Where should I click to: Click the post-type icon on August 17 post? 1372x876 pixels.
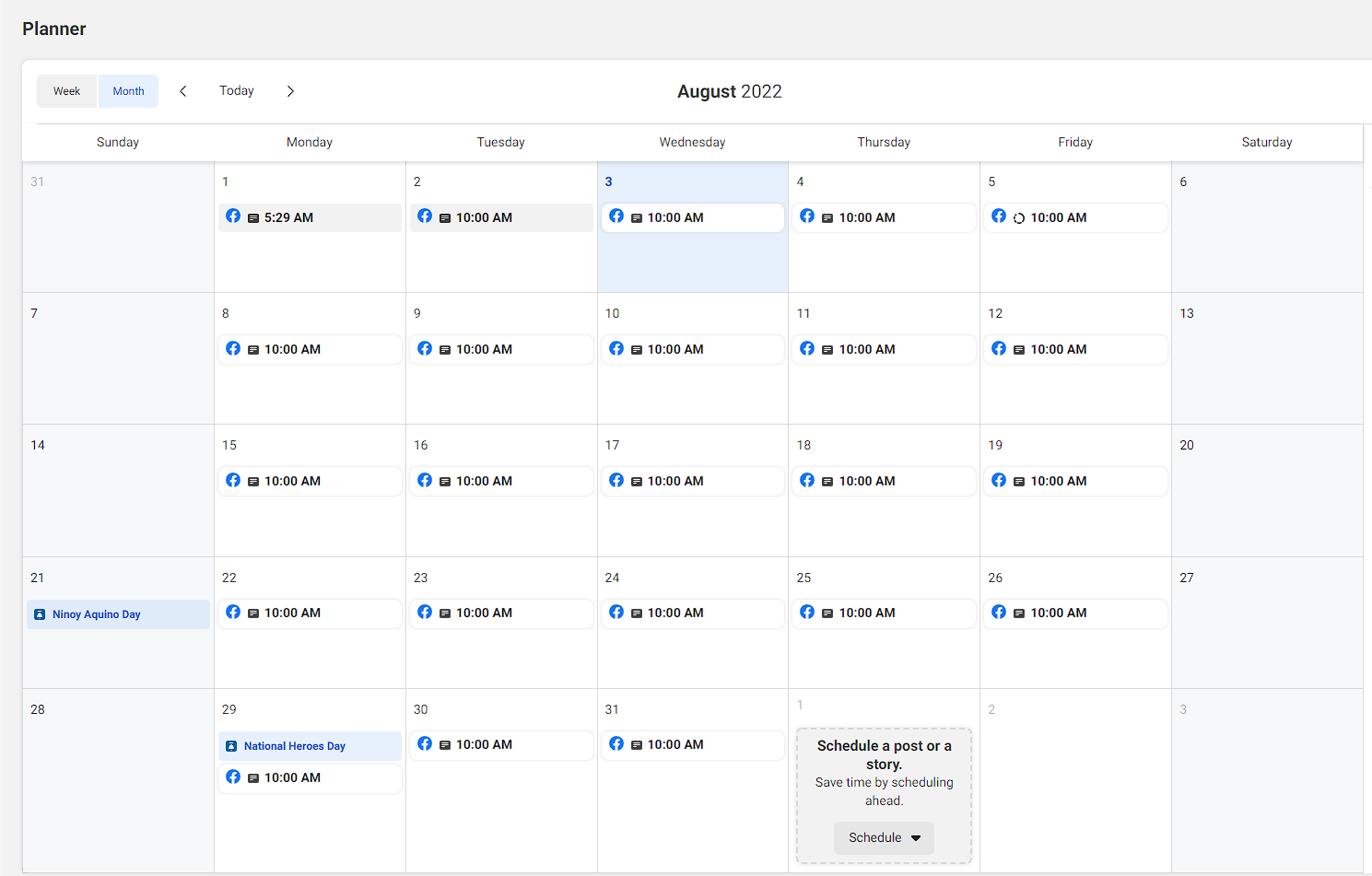(637, 482)
